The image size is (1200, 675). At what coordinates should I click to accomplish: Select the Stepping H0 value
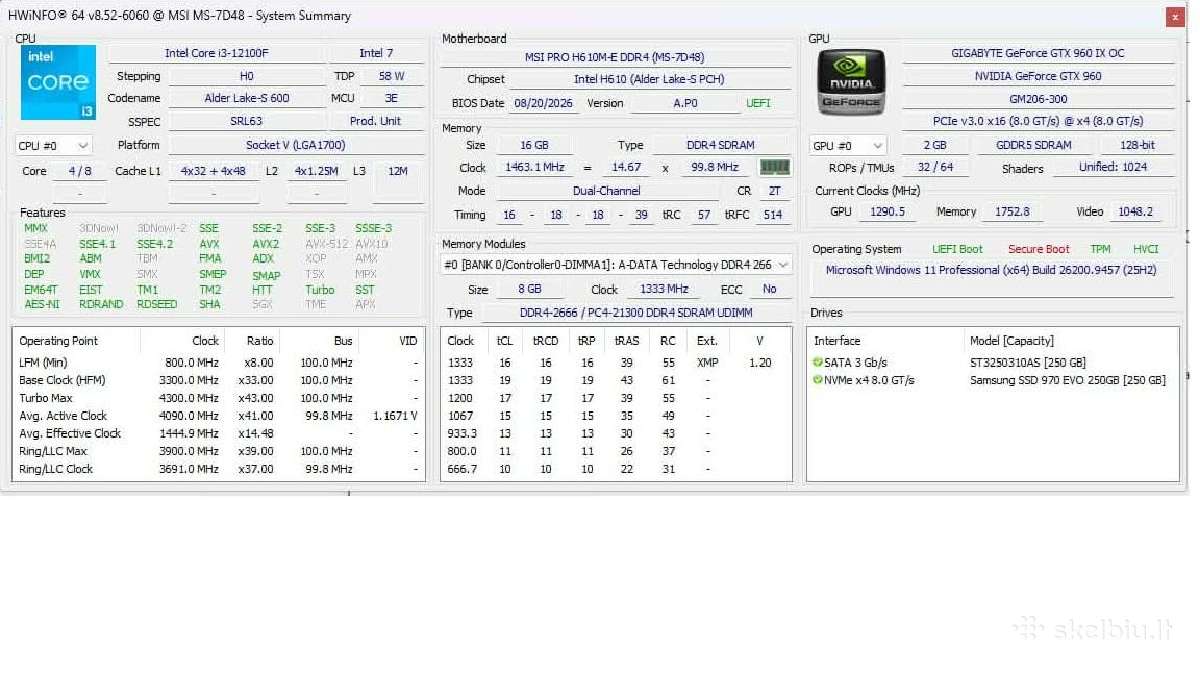point(246,76)
